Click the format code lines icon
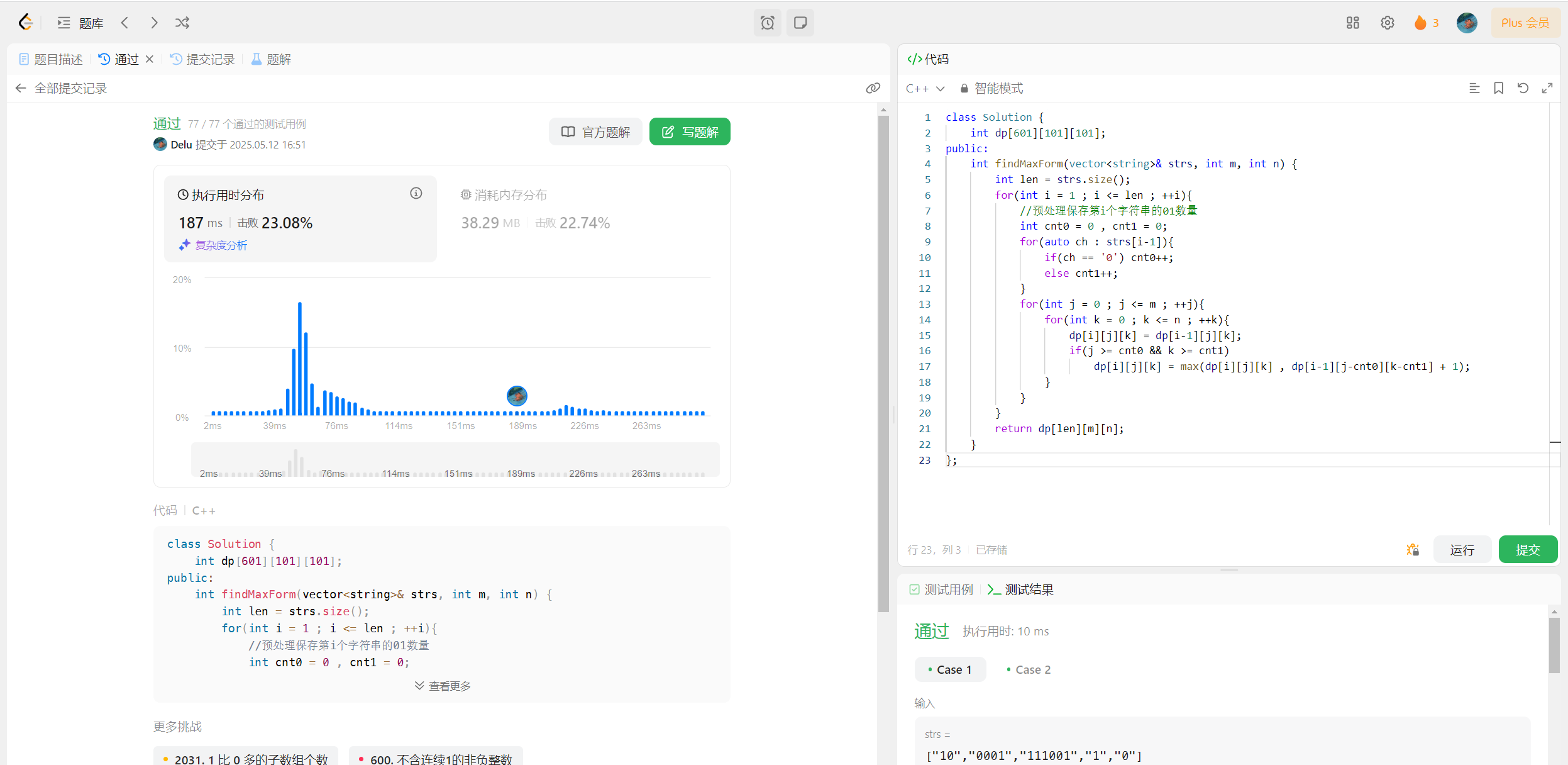Image resolution: width=1568 pixels, height=765 pixels. [1474, 88]
